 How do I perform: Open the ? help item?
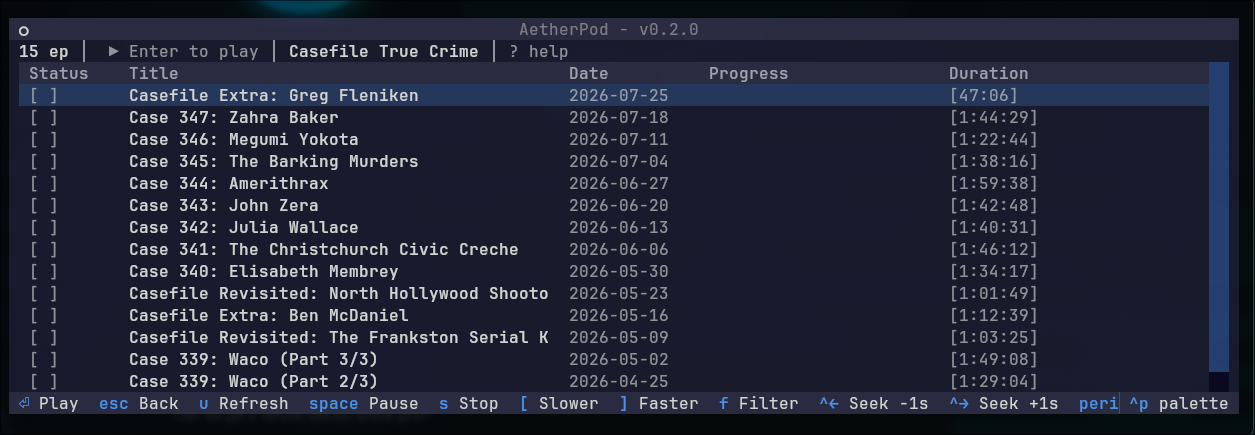click(x=538, y=51)
